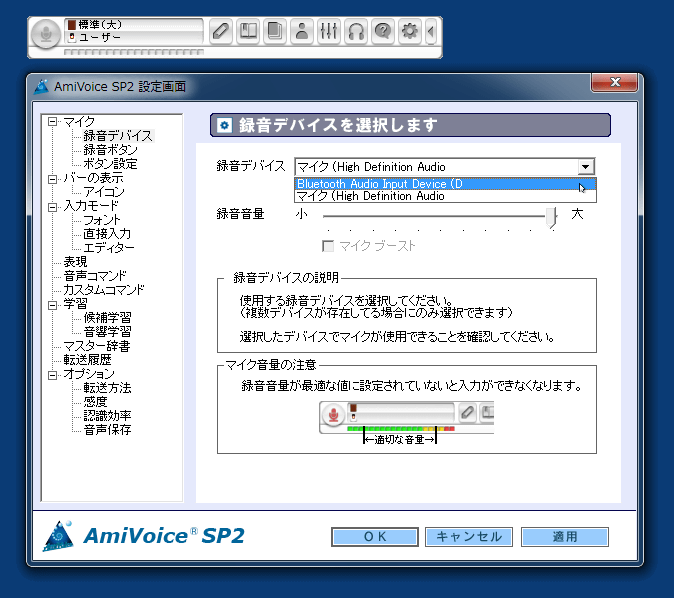Collapse the マイク tree node
Viewport: 674px width, 598px height.
click(x=52, y=122)
